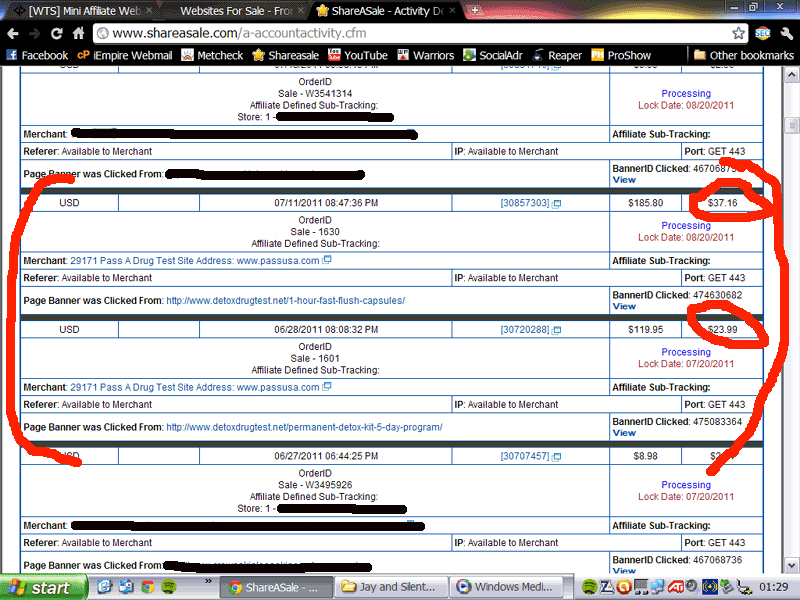This screenshot has width=800, height=600.
Task: Open the ProShow bookmark
Action: coord(621,55)
